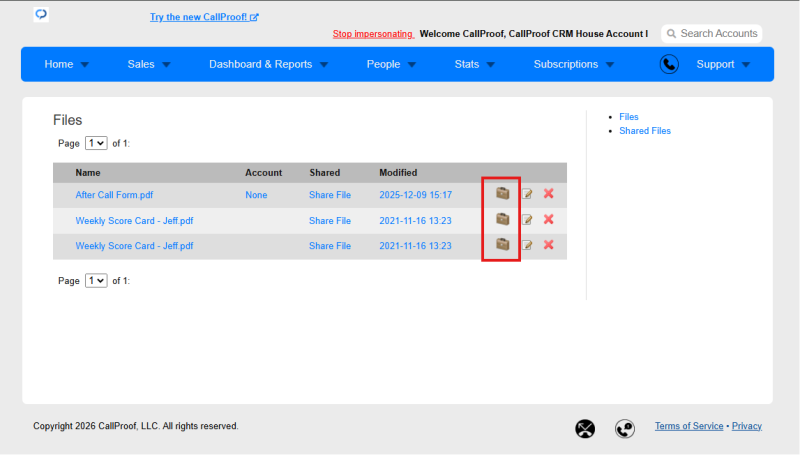The width and height of the screenshot is (800, 455).
Task: Expand the Subscriptions dropdown arrow
Action: point(610,65)
